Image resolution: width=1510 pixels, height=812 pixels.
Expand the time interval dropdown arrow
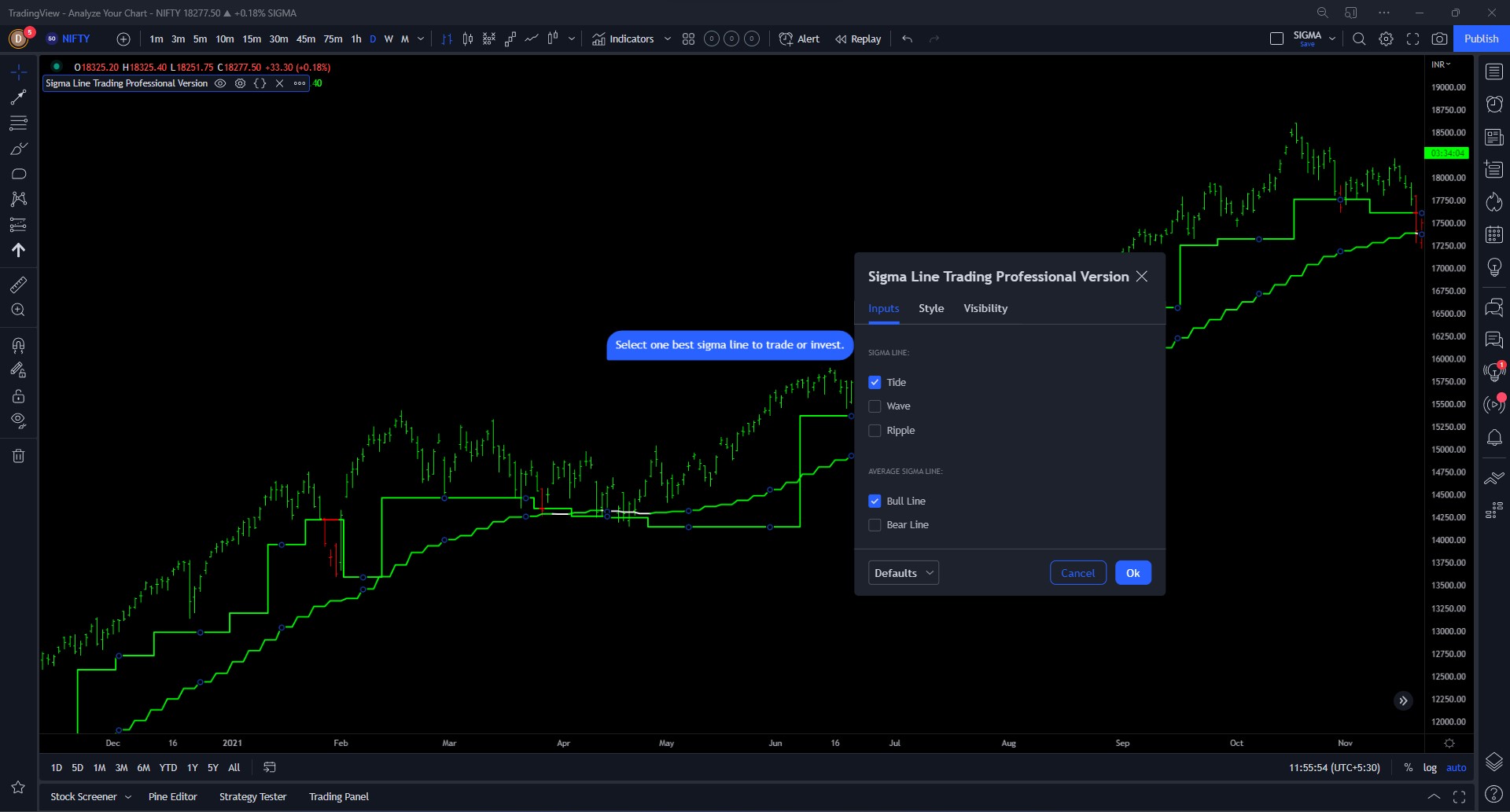pyautogui.click(x=421, y=39)
